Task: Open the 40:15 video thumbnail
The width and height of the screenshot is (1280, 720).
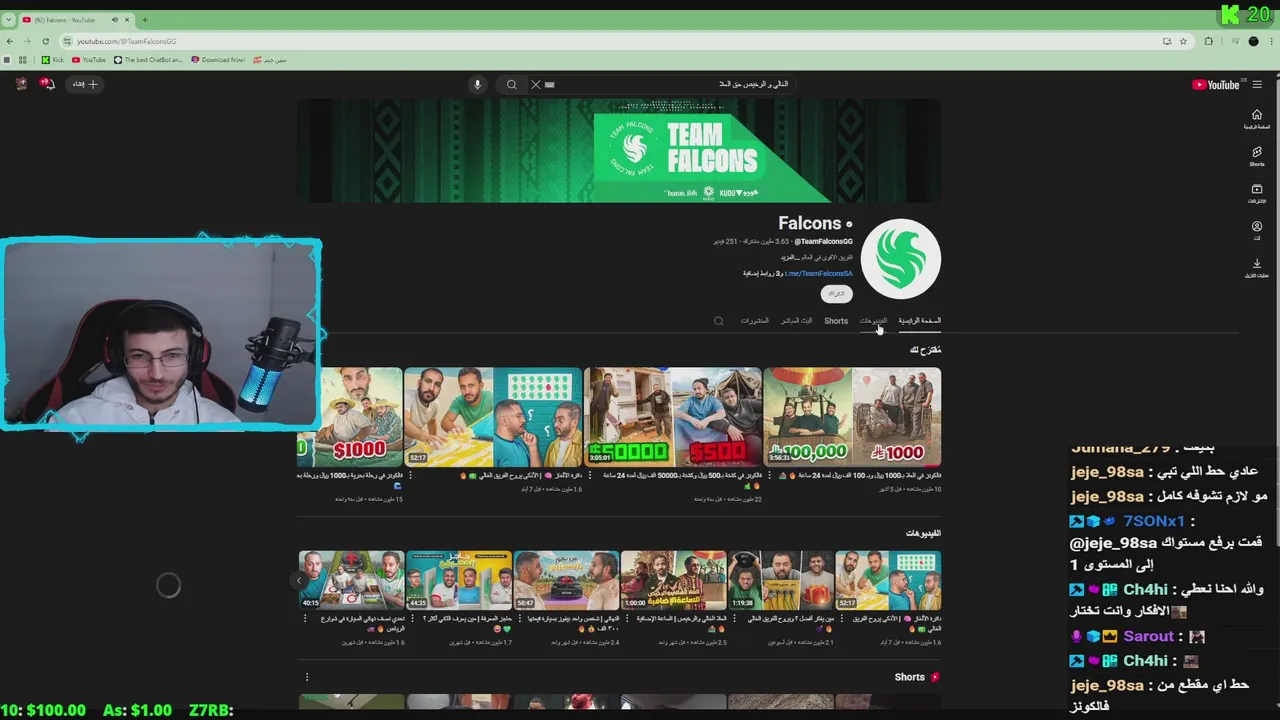Action: pyautogui.click(x=352, y=580)
